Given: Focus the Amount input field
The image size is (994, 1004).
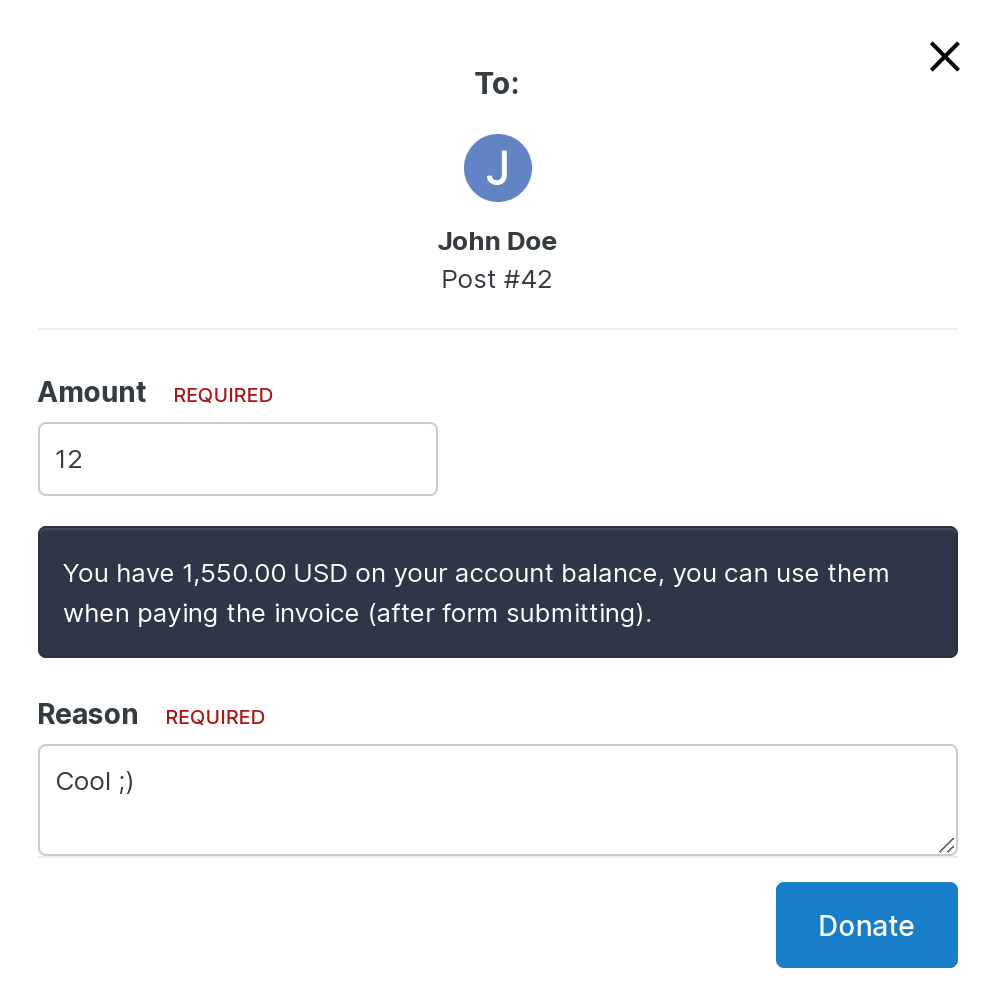Looking at the screenshot, I should pos(238,459).
